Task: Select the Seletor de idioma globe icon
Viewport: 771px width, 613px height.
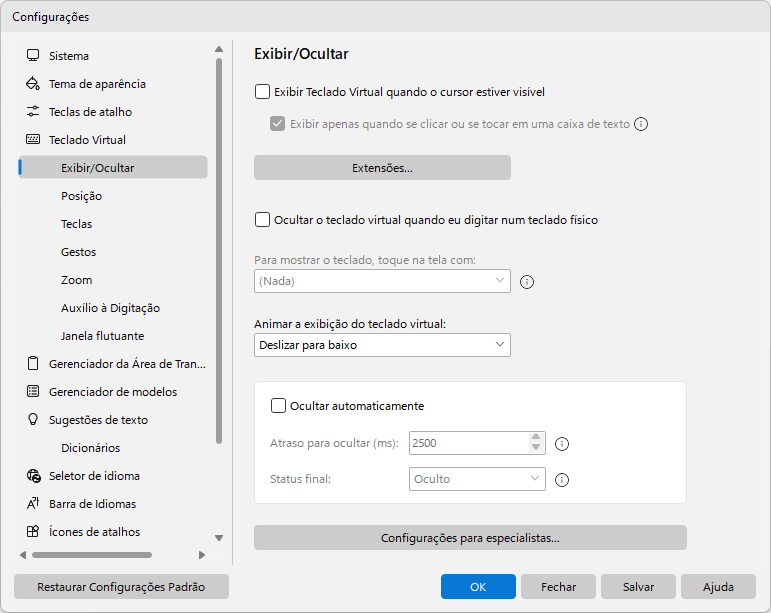Action: pyautogui.click(x=33, y=476)
